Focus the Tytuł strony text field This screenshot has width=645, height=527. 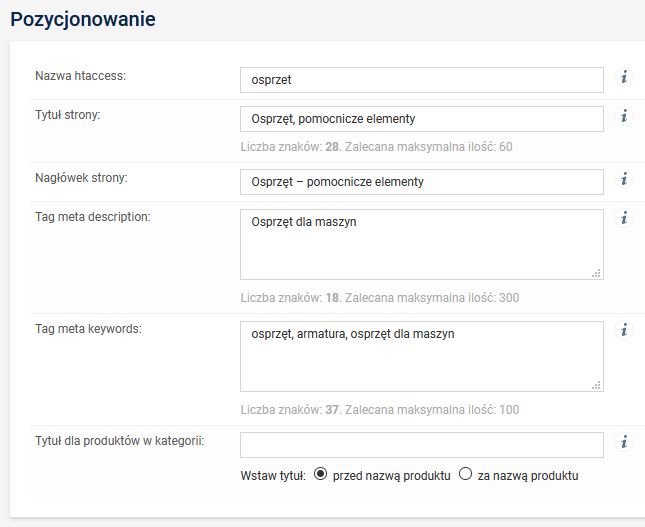point(421,119)
